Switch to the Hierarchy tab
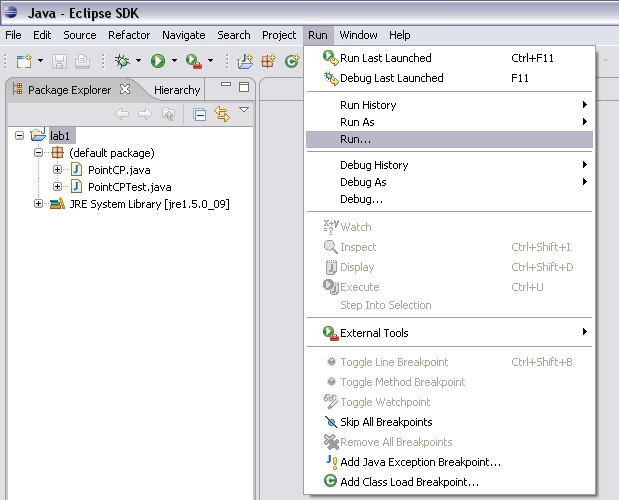The height and width of the screenshot is (500, 619). [x=177, y=90]
